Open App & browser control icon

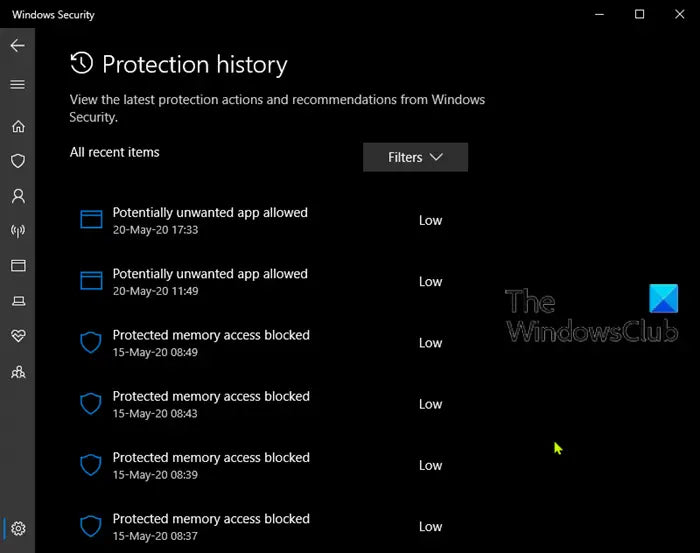click(x=17, y=266)
